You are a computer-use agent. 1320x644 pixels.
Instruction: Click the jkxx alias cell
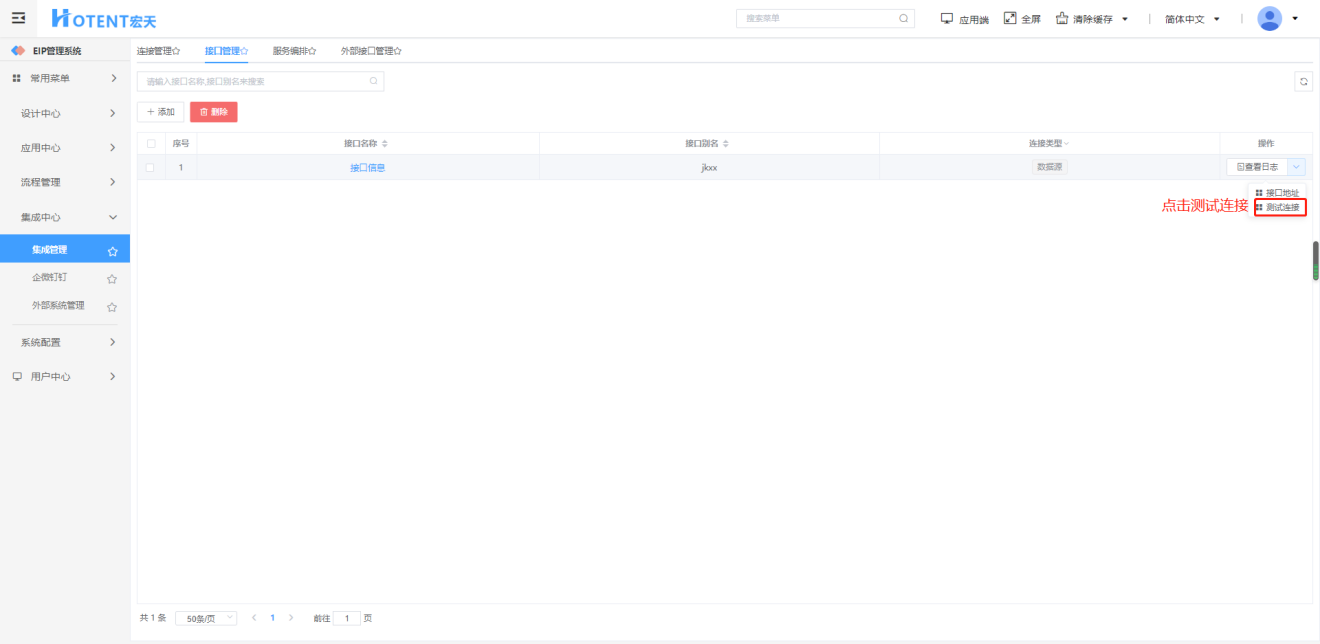[709, 168]
